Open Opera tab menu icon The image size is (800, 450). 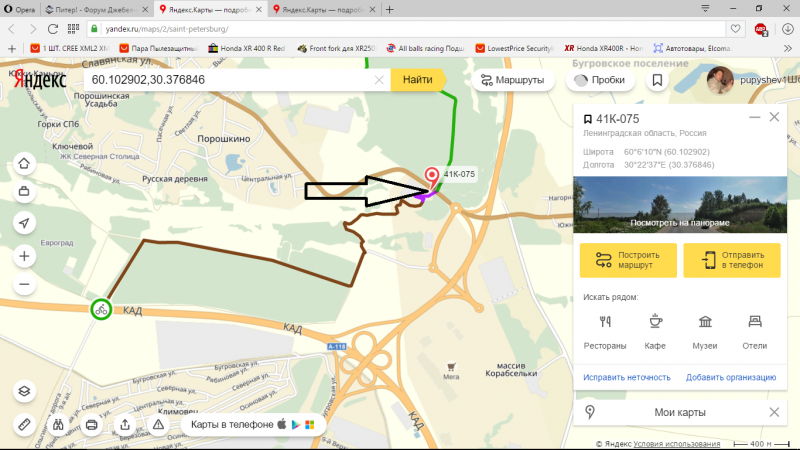click(x=705, y=9)
